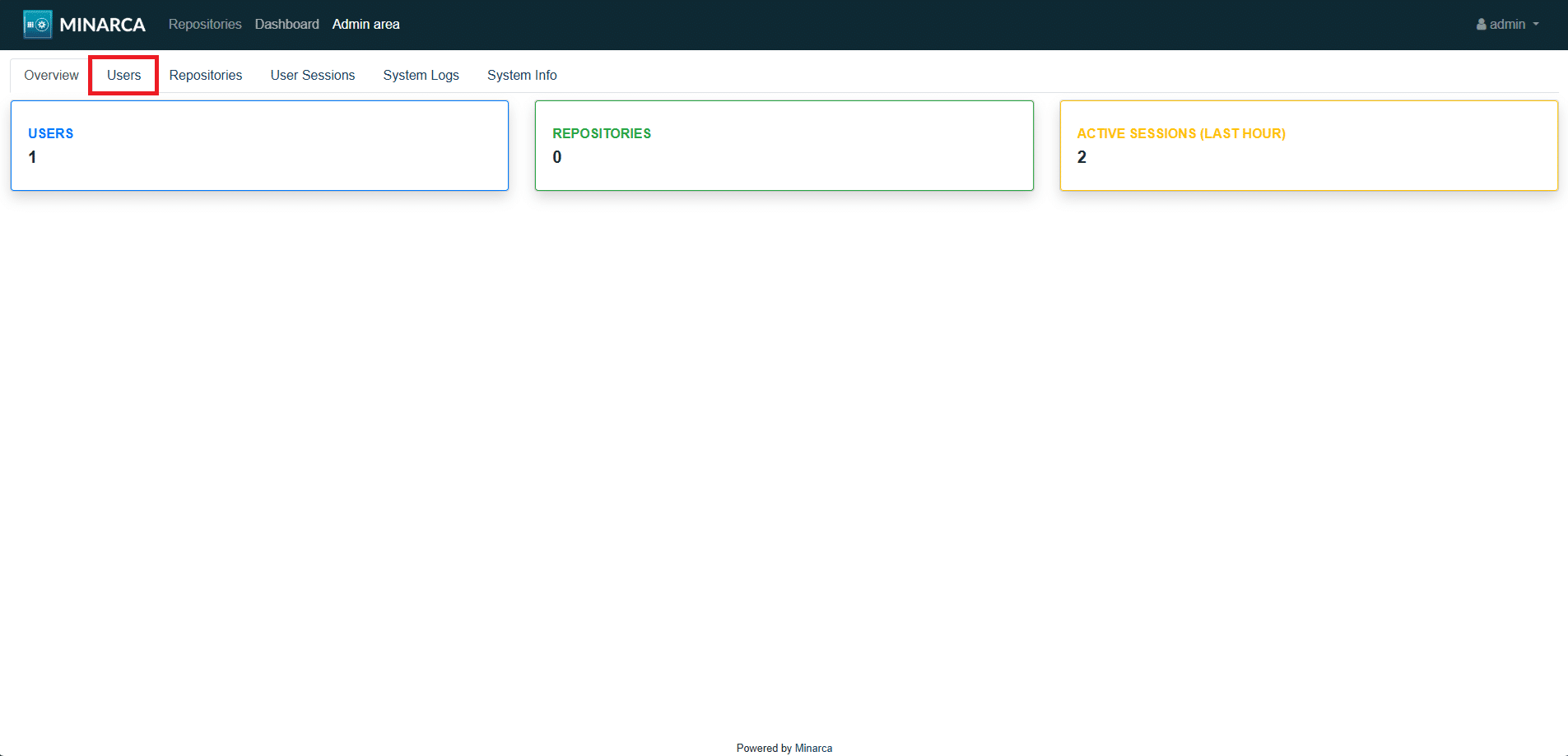Open the User Sessions tab

313,76
